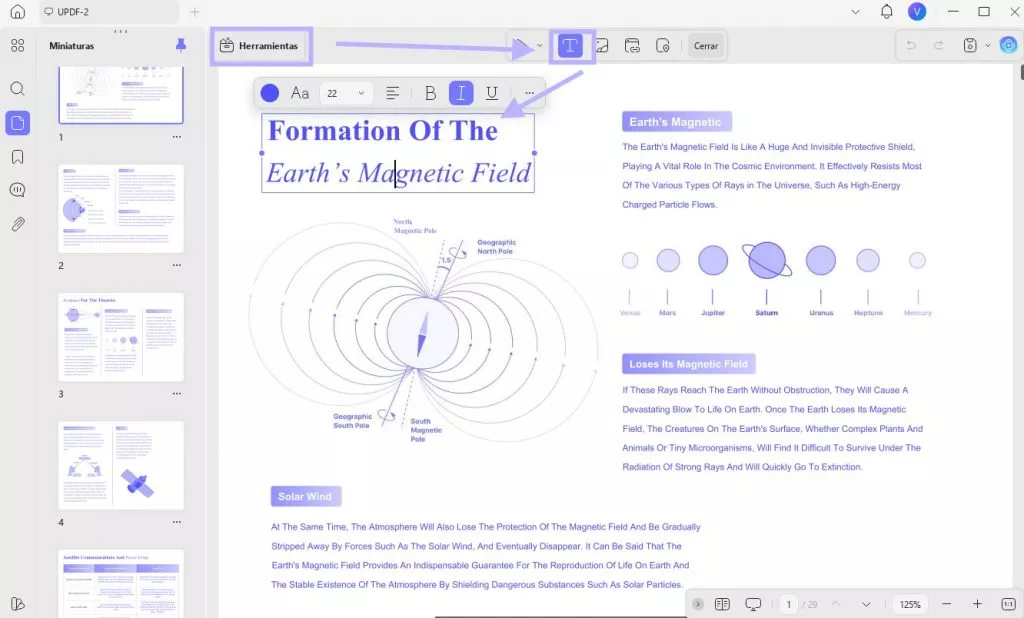1024x618 pixels.
Task: Open the Aa font picker
Action: coord(300,93)
